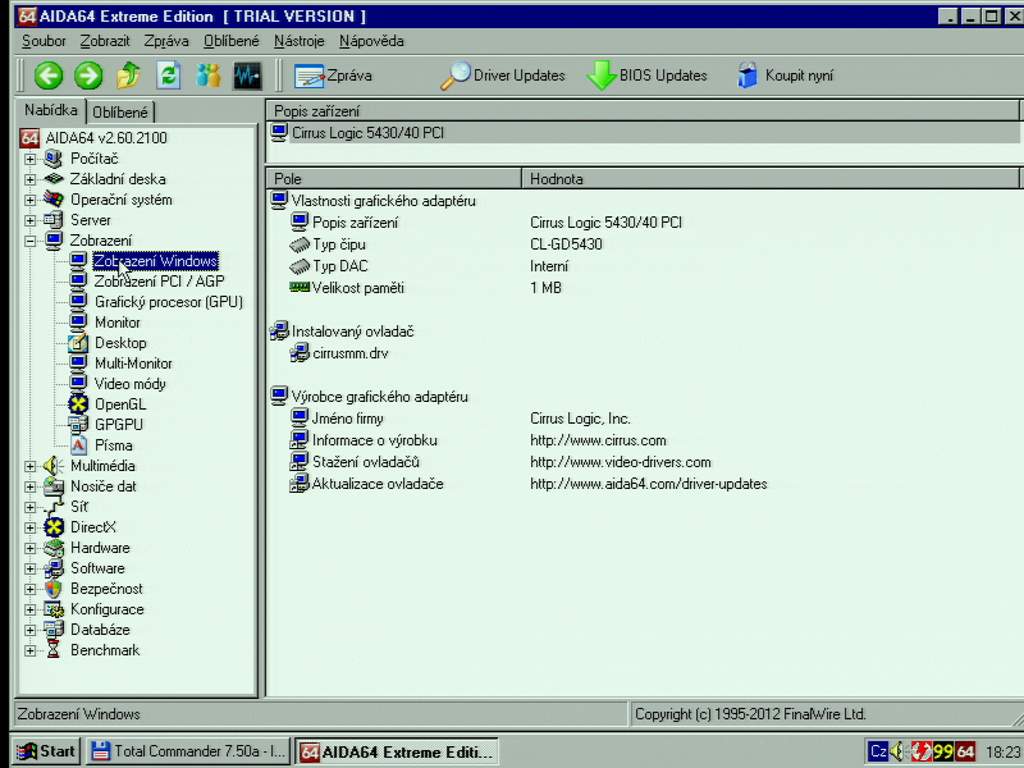This screenshot has height=768, width=1024.
Task: Select the Desktop tree item
Action: point(121,343)
